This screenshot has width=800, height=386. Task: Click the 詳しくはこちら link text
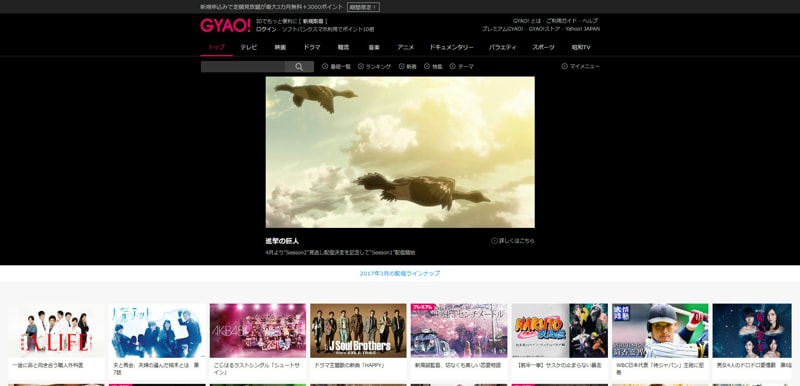(x=517, y=241)
